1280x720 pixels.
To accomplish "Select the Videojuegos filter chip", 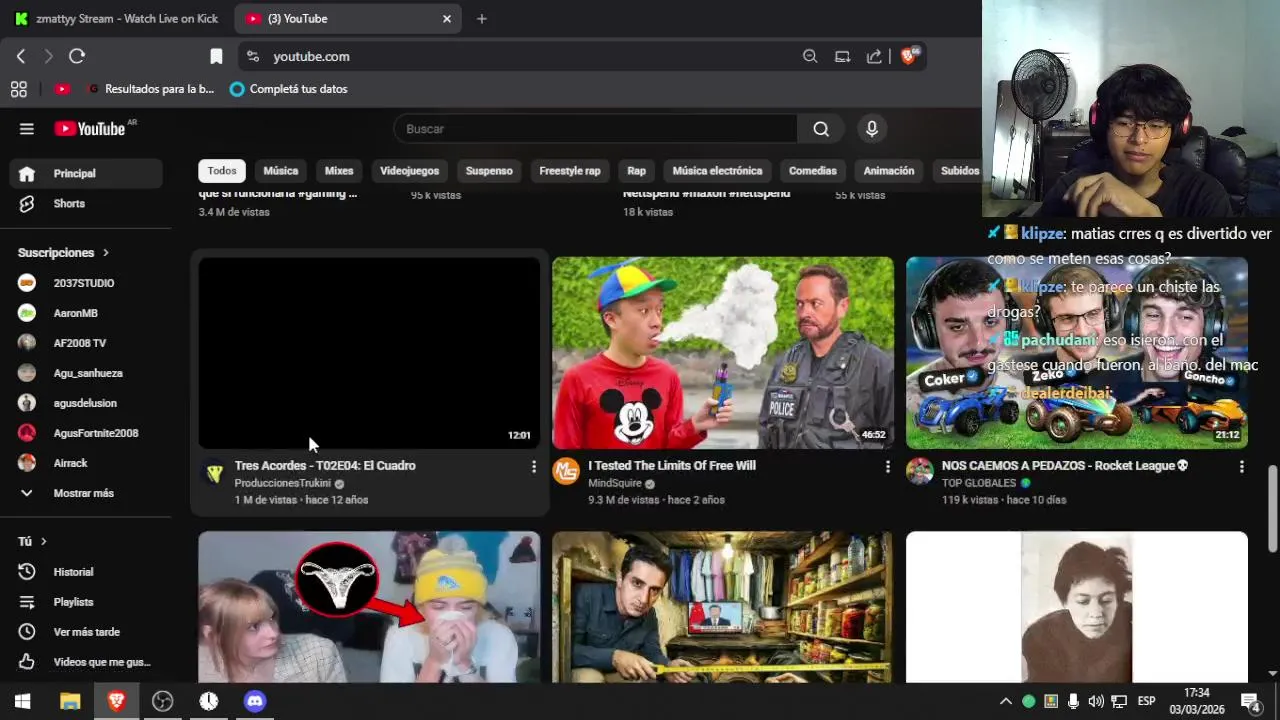I will (409, 171).
